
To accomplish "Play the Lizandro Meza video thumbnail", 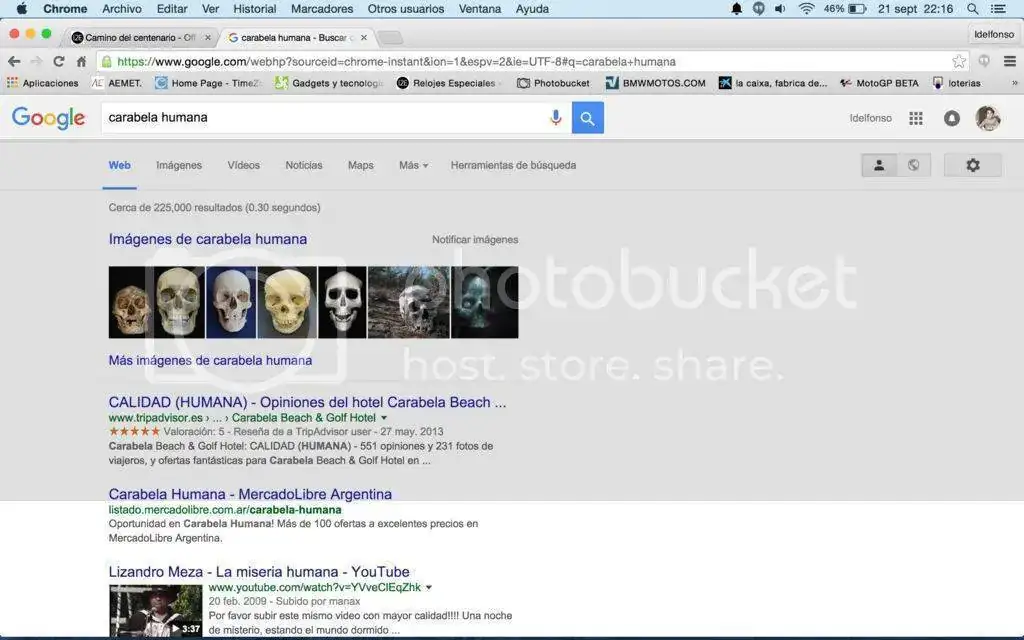I will 155,611.
